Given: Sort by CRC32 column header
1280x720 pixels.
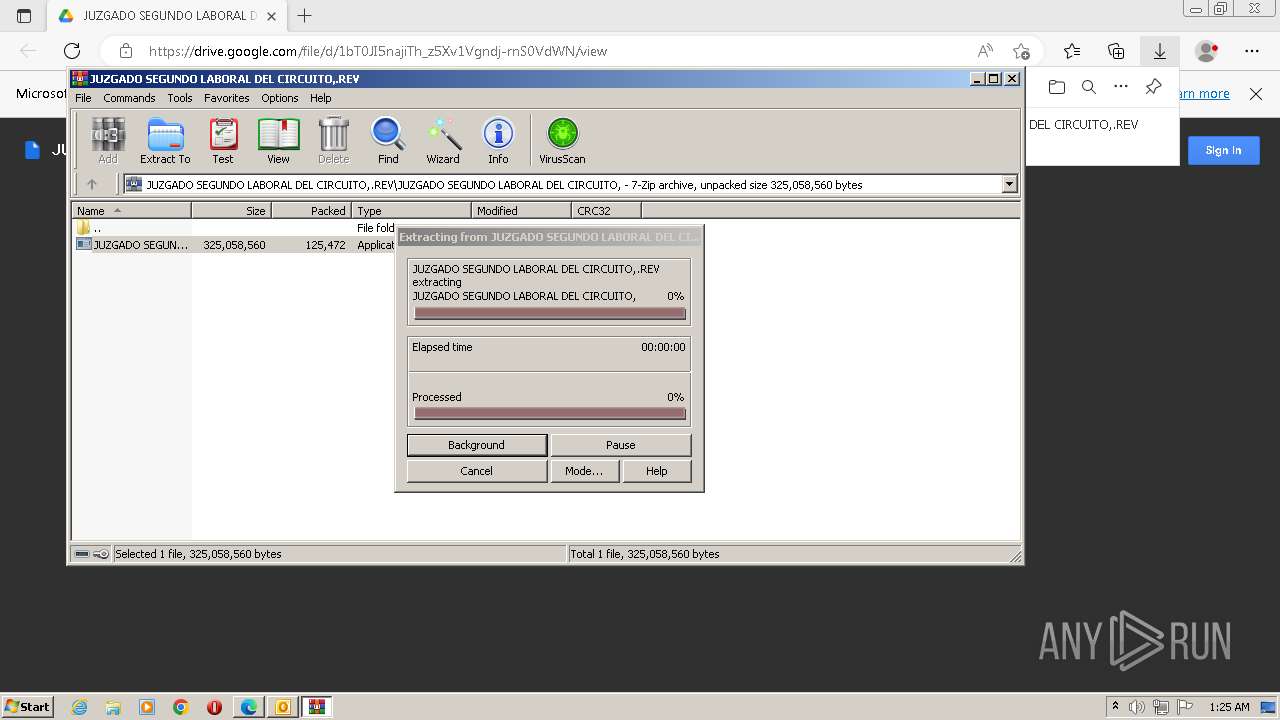Looking at the screenshot, I should click(606, 211).
